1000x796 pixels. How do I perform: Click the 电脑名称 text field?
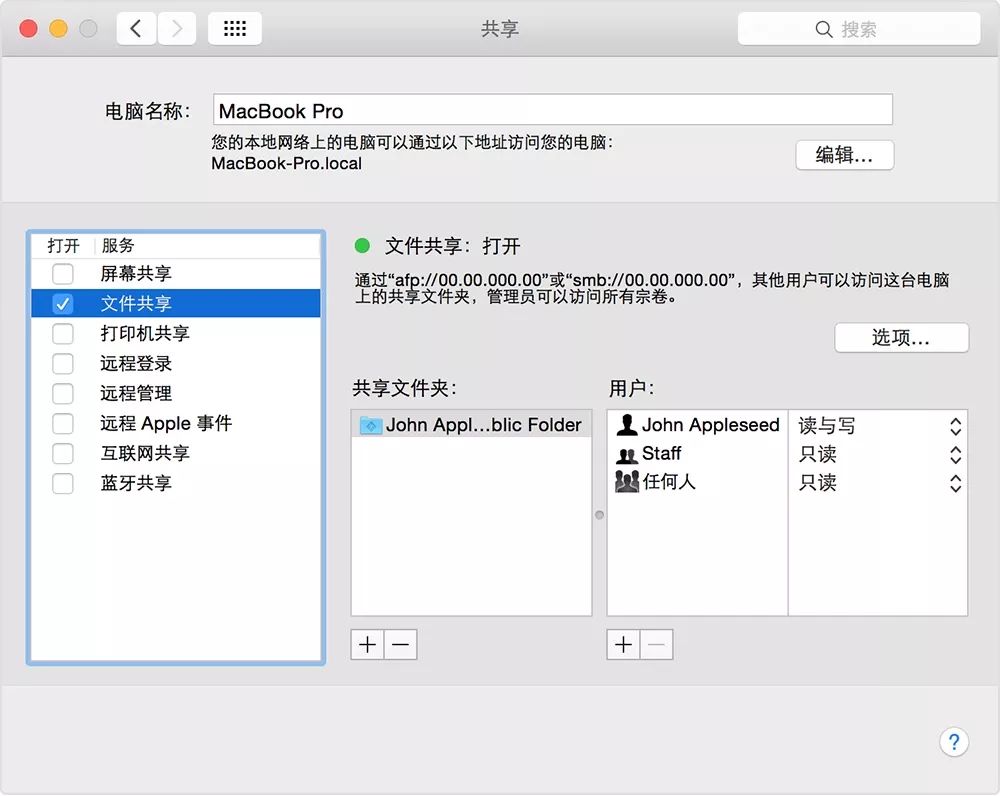pos(553,110)
